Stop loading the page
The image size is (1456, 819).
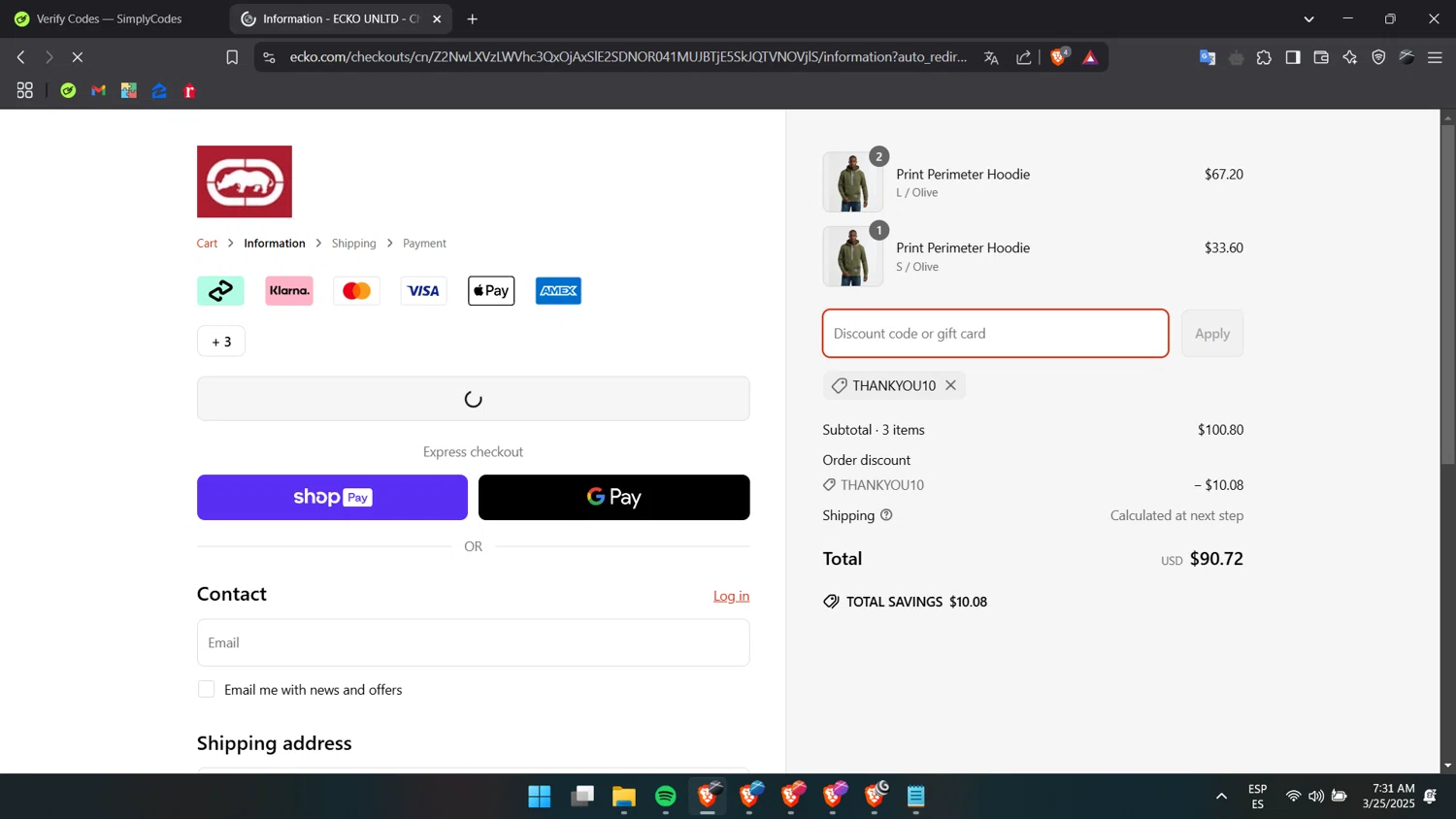[78, 57]
